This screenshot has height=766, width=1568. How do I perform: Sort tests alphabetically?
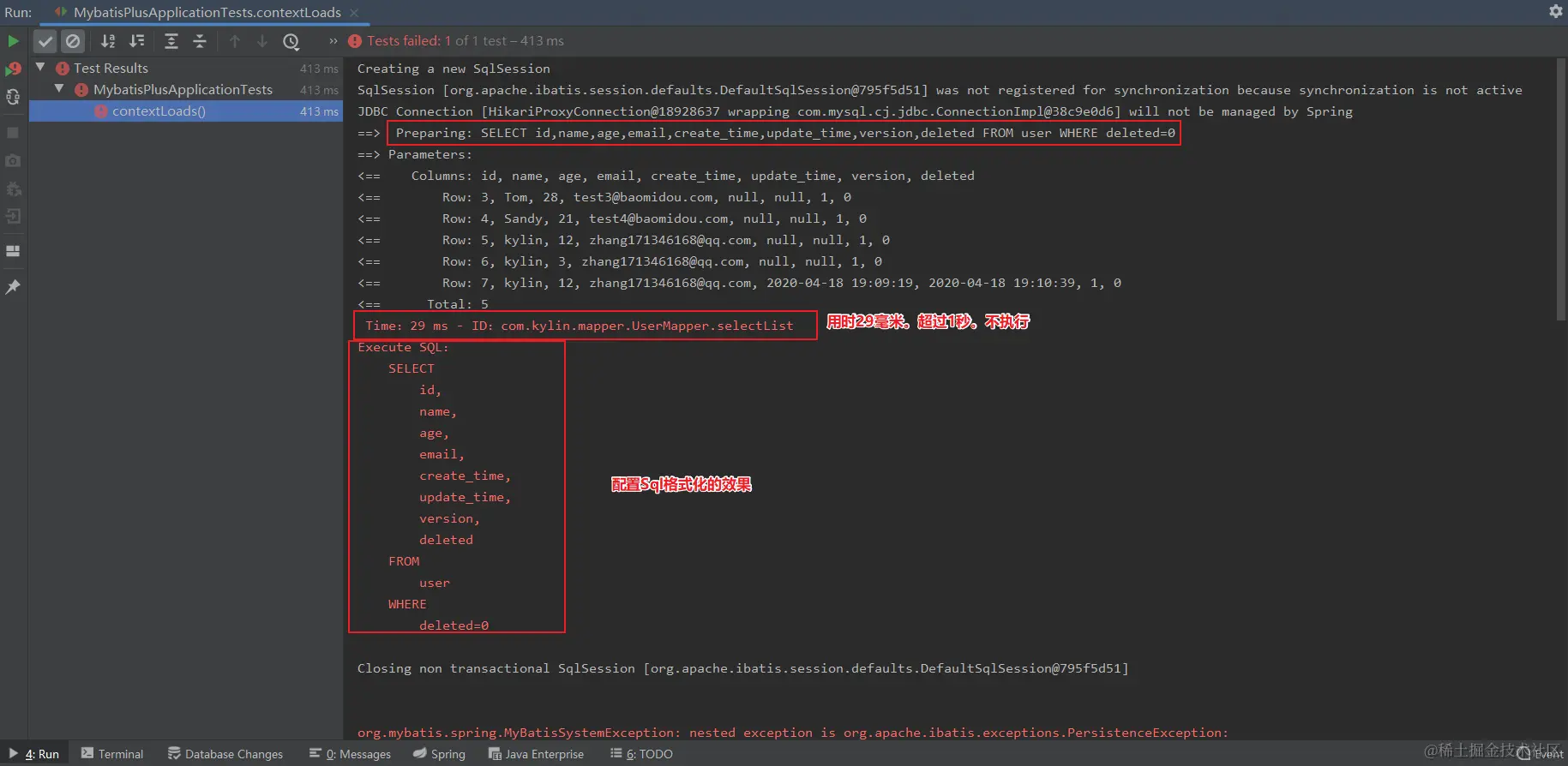108,41
